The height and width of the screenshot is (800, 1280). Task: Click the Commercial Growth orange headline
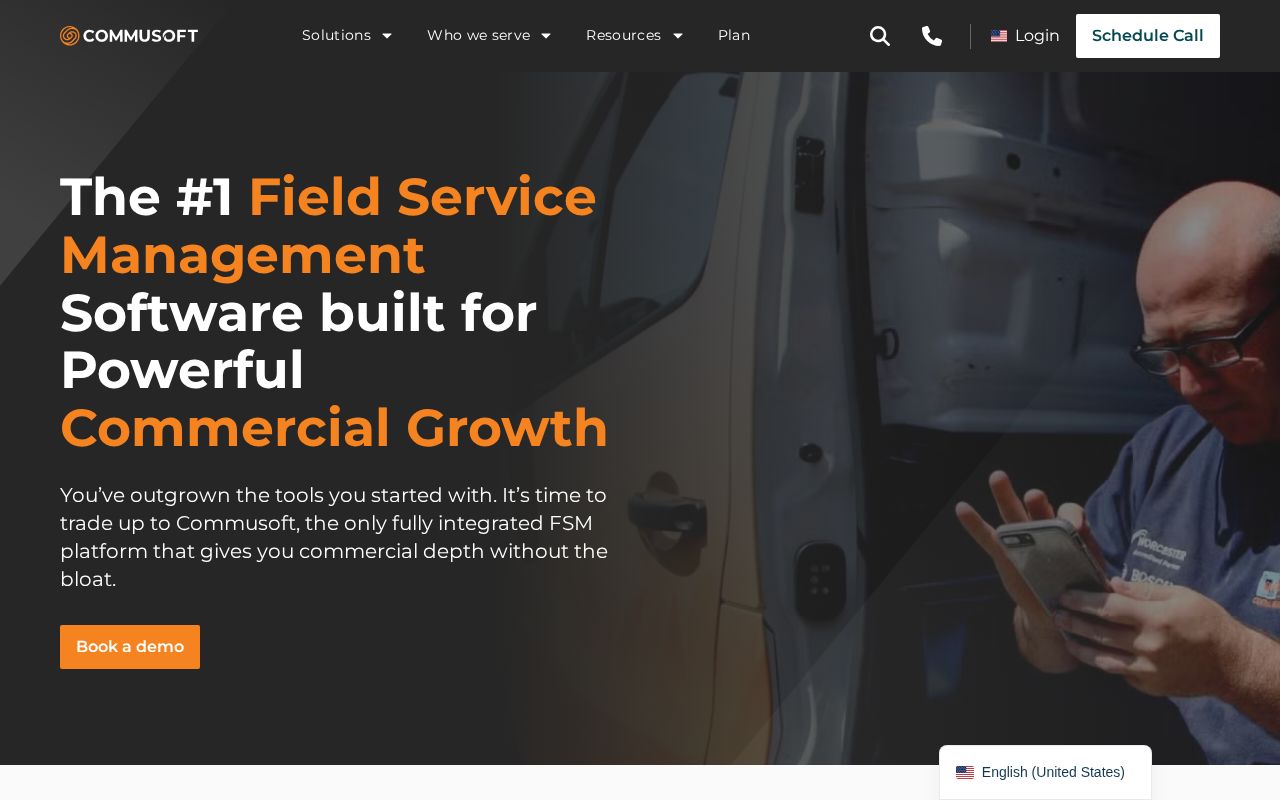[334, 428]
